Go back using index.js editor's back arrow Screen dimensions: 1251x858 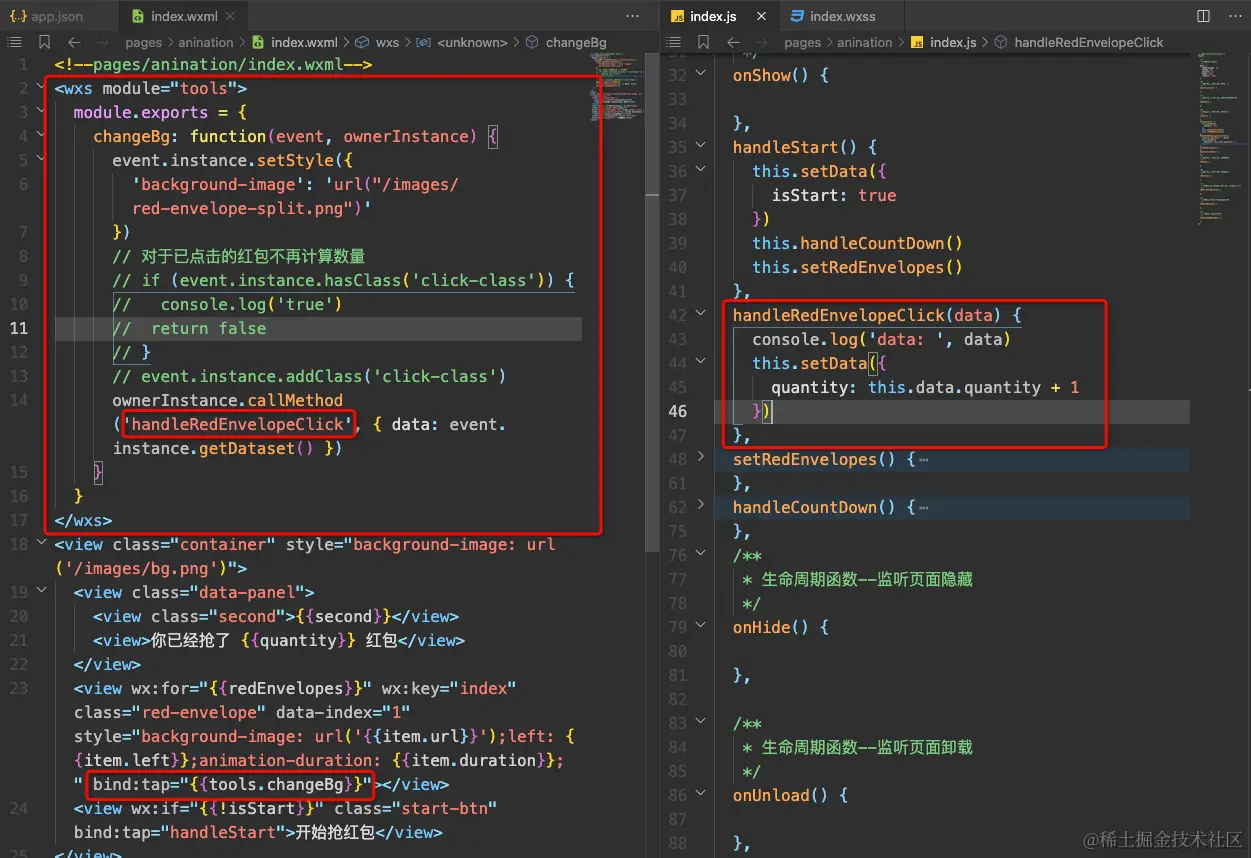(x=734, y=42)
